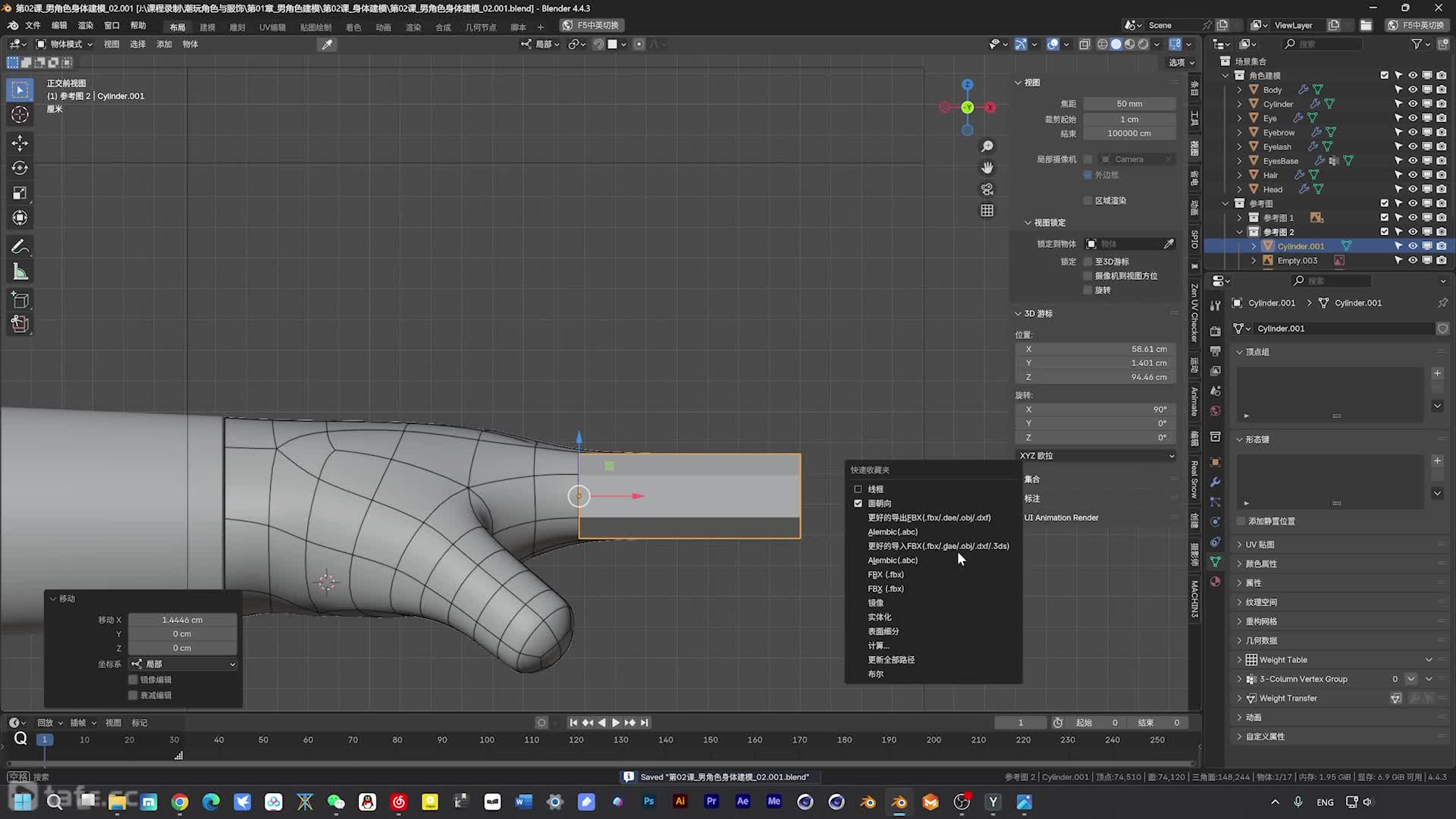
Task: Open the 文件 menu
Action: [33, 26]
